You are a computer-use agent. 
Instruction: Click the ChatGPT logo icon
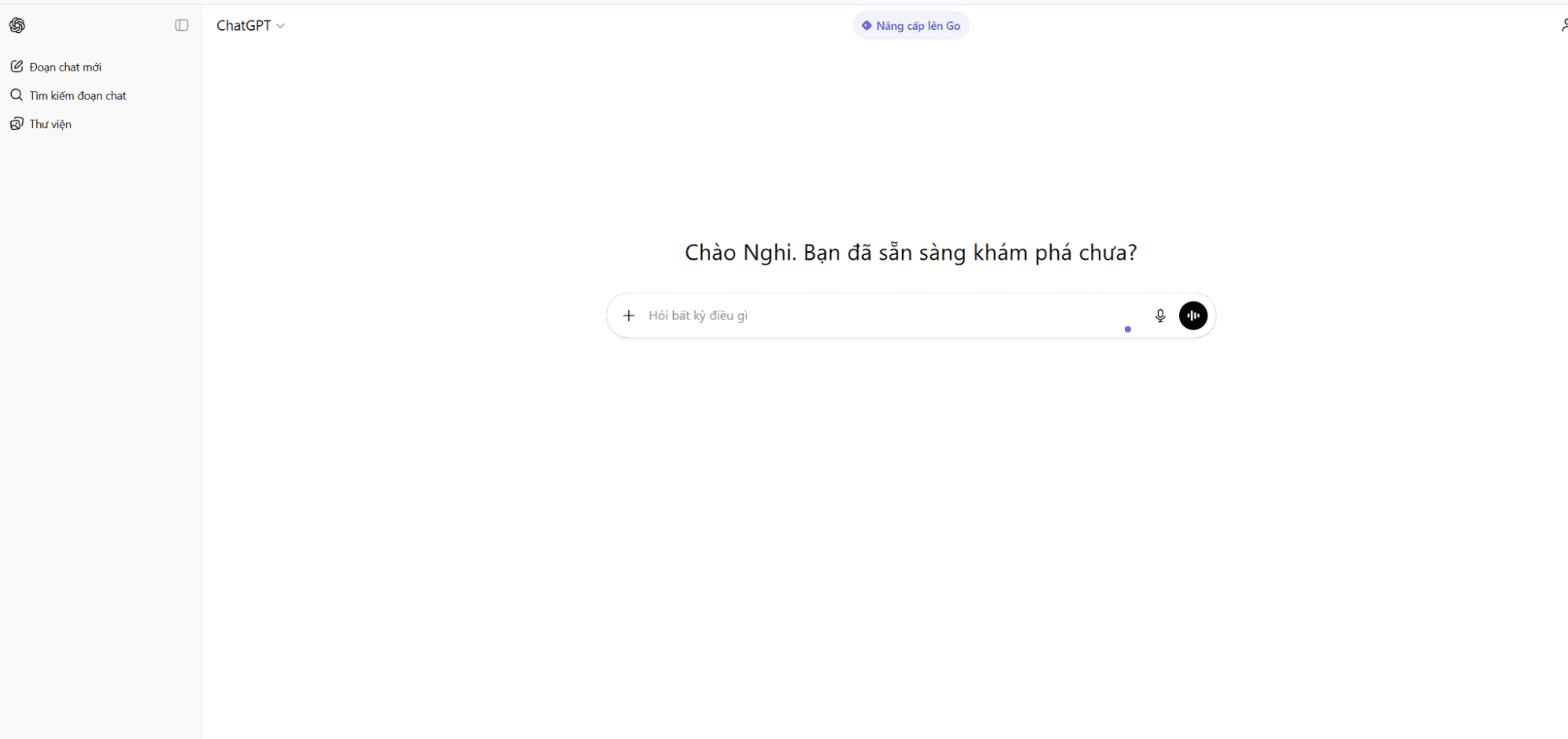[17, 25]
